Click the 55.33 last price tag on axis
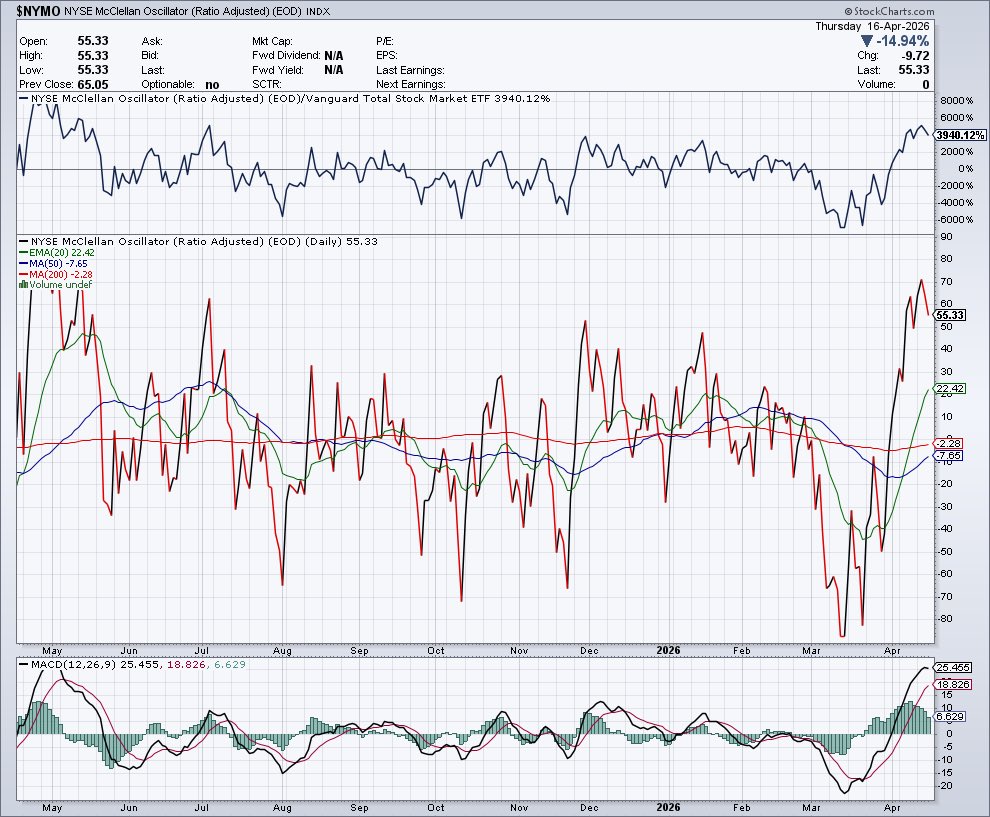Viewport: 990px width, 817px height. point(950,315)
